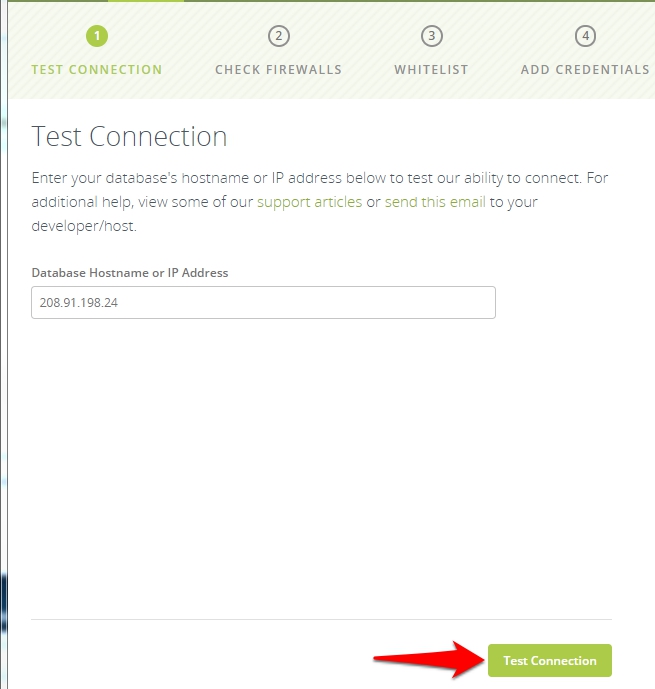The image size is (655, 689).
Task: Focus the Database Hostname or IP Address field
Action: tap(263, 303)
